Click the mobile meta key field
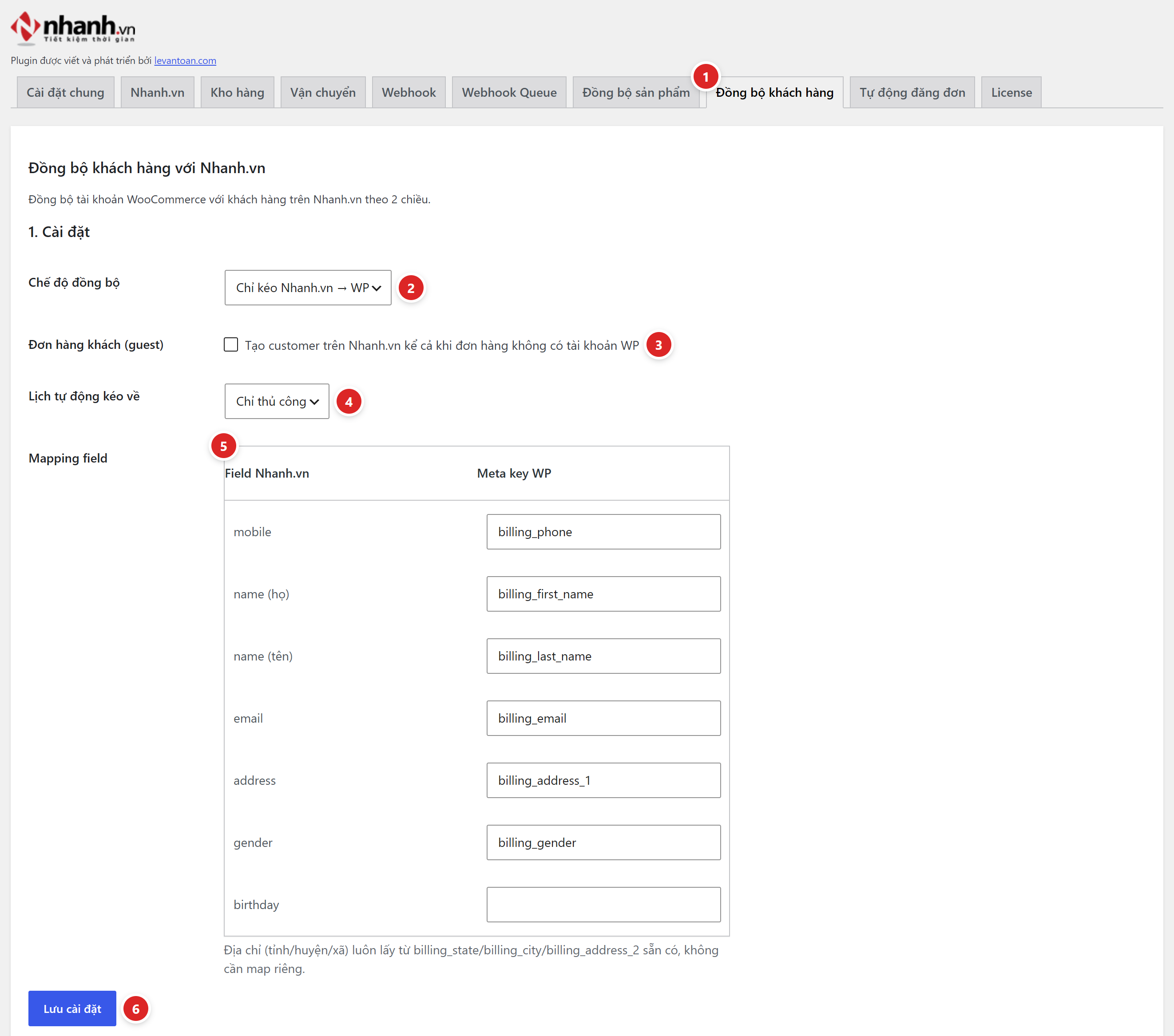Image resolution: width=1174 pixels, height=1036 pixels. (x=604, y=532)
